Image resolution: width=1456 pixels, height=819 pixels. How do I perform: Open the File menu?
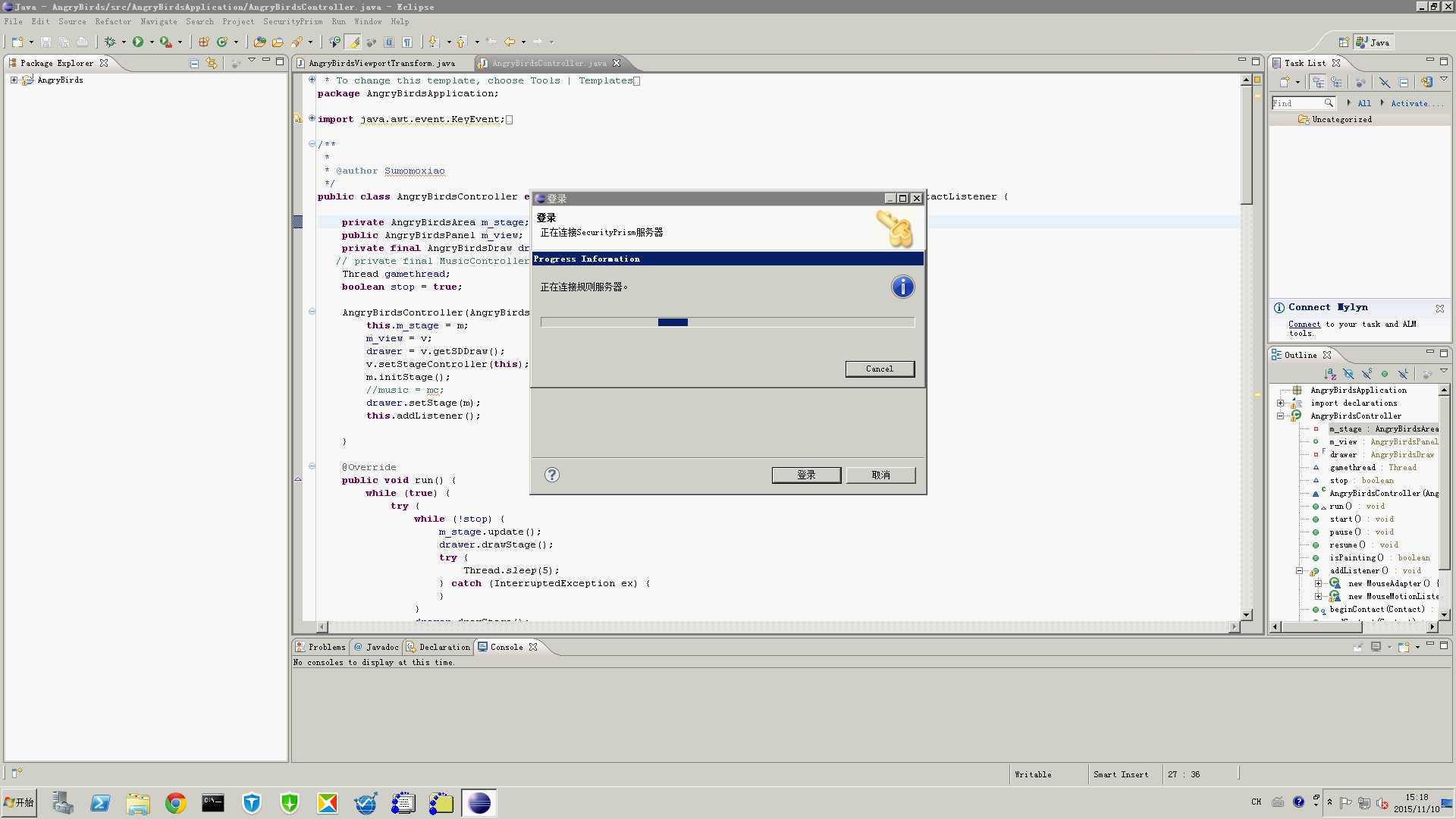pos(14,21)
